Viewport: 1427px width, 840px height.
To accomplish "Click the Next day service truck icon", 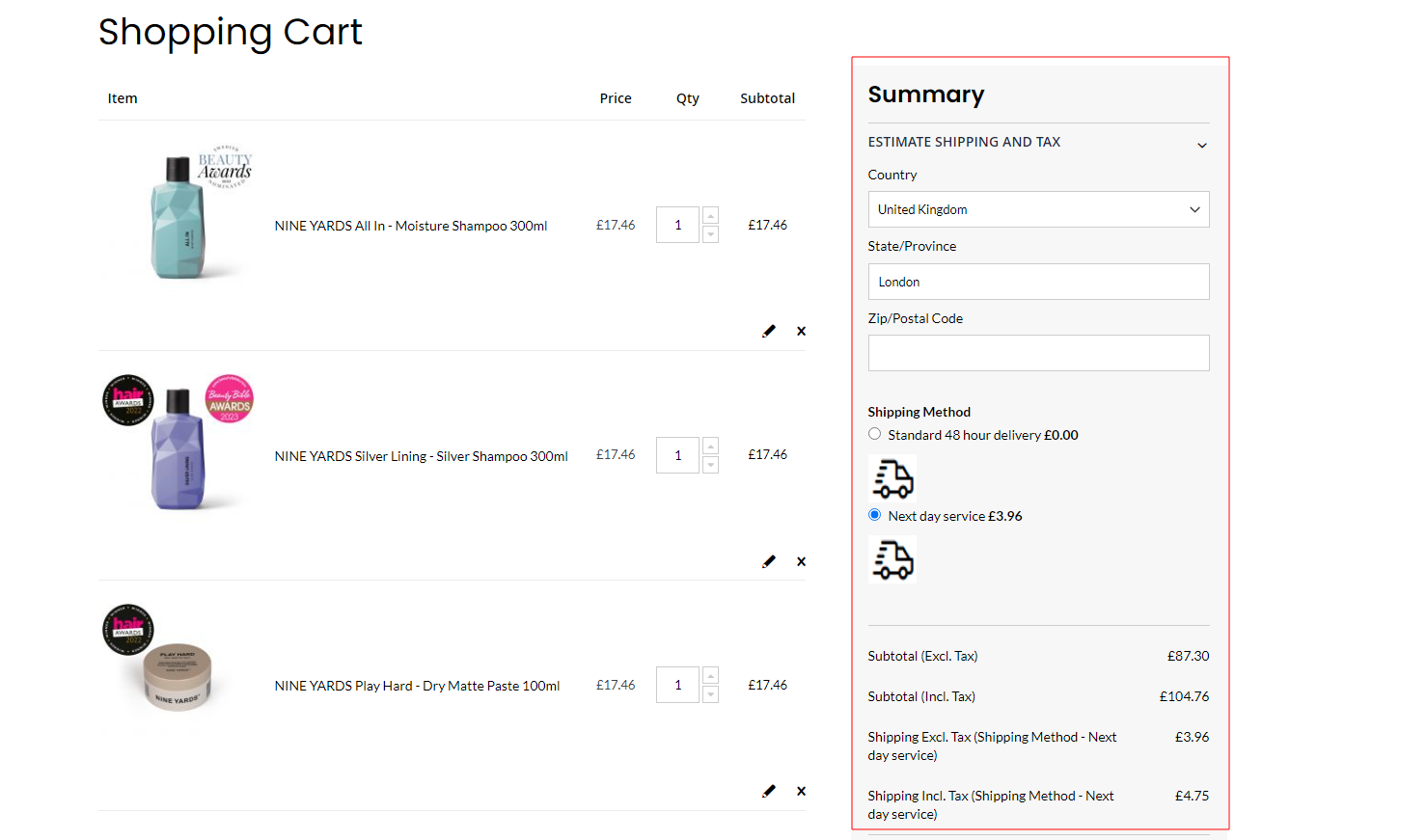I will (892, 559).
